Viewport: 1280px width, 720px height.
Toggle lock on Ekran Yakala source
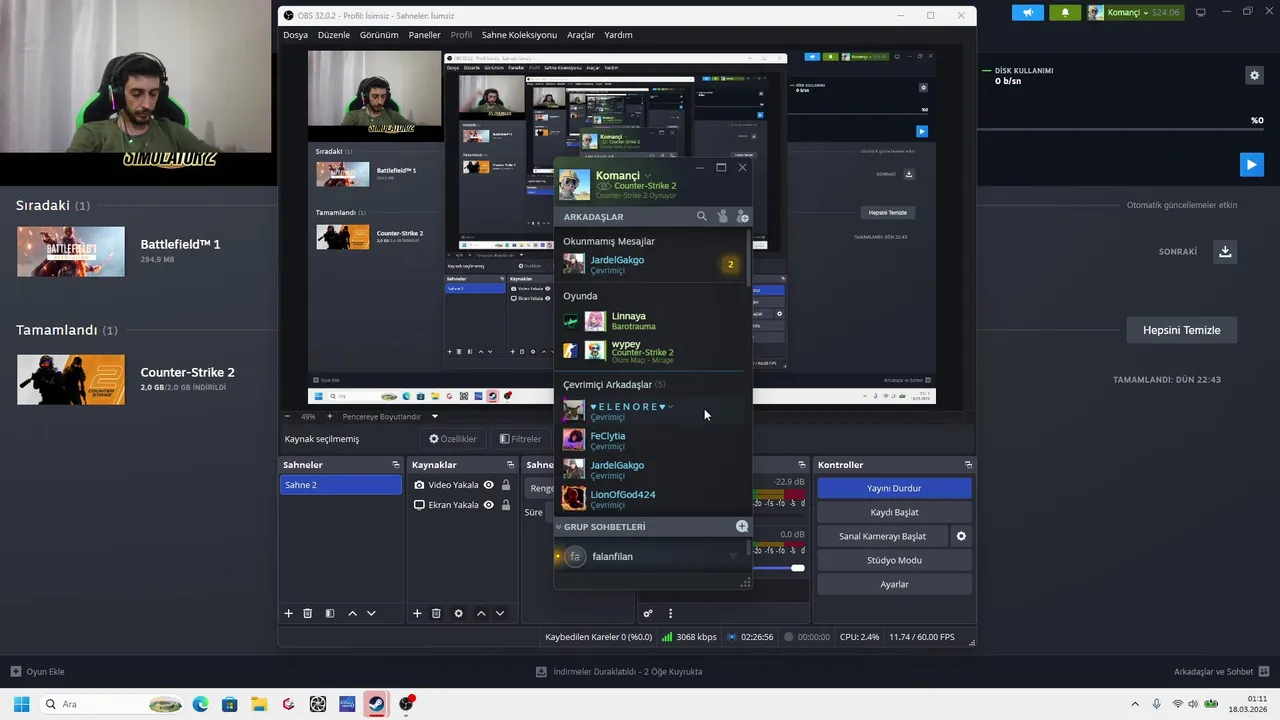[506, 505]
